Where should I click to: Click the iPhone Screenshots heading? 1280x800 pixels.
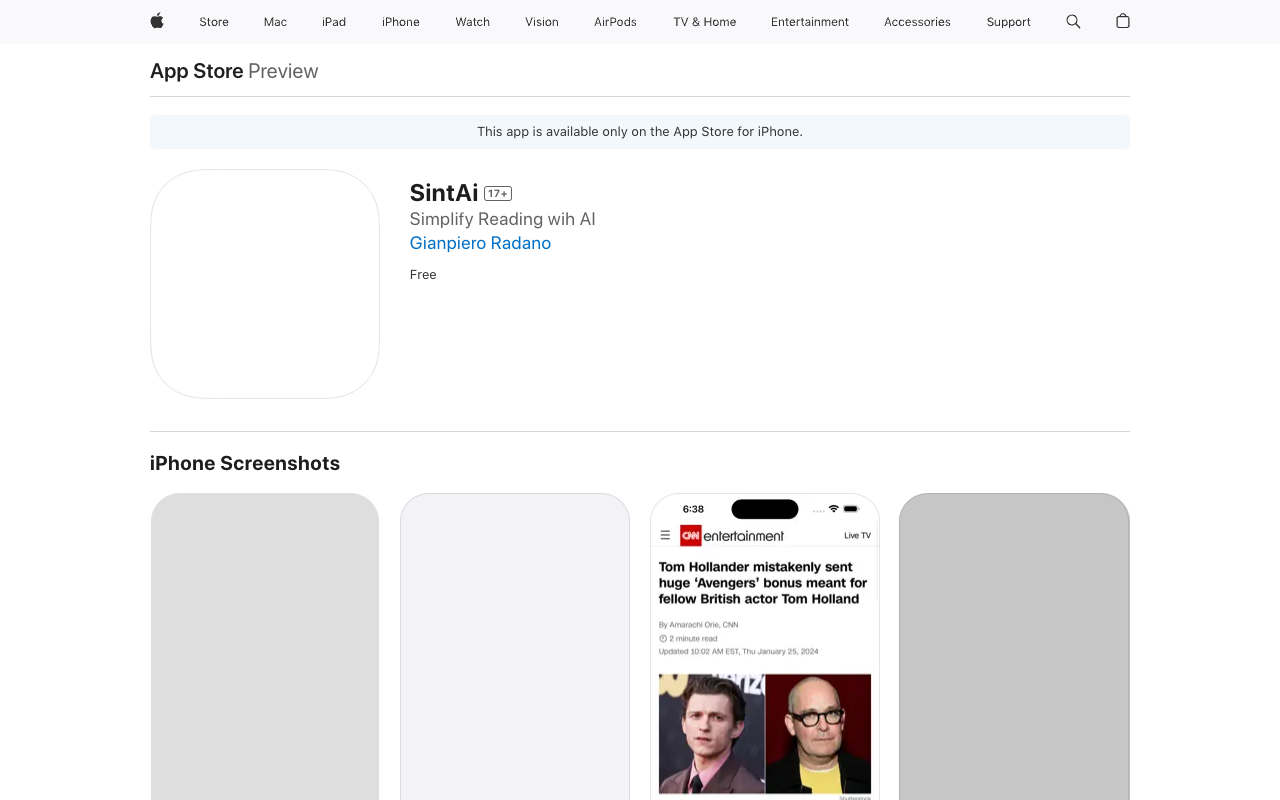245,463
